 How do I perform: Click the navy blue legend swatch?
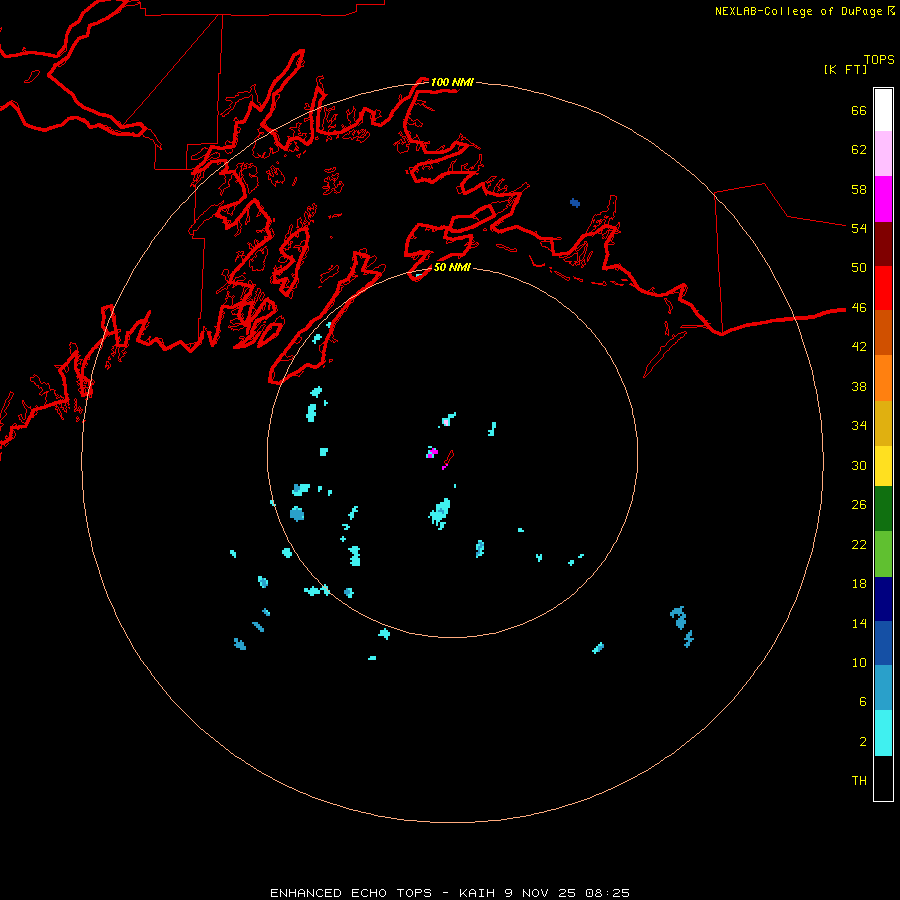pos(883,599)
